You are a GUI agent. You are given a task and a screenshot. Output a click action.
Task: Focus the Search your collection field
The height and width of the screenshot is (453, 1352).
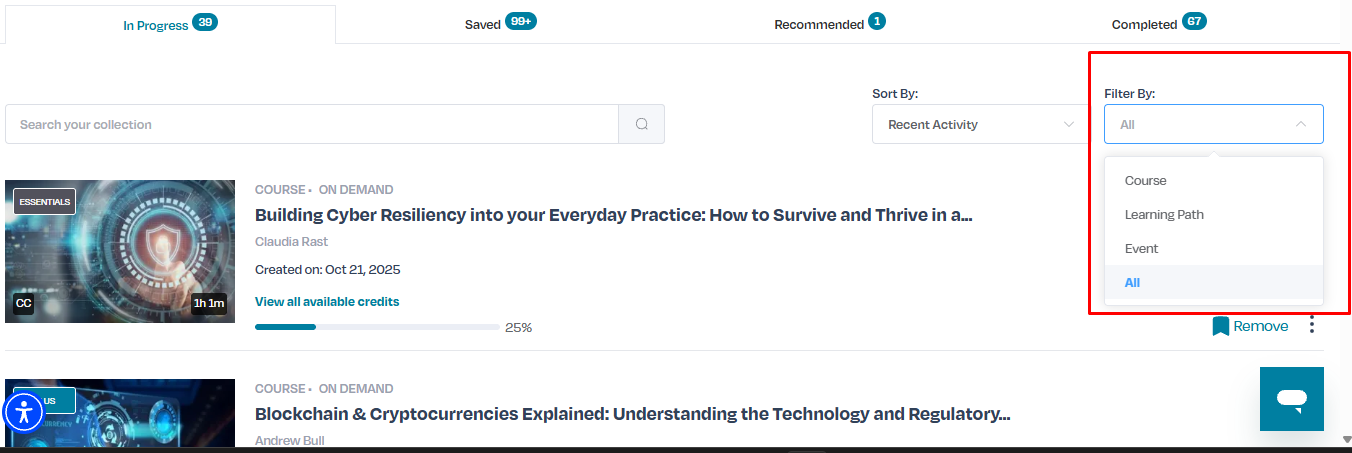click(x=312, y=124)
